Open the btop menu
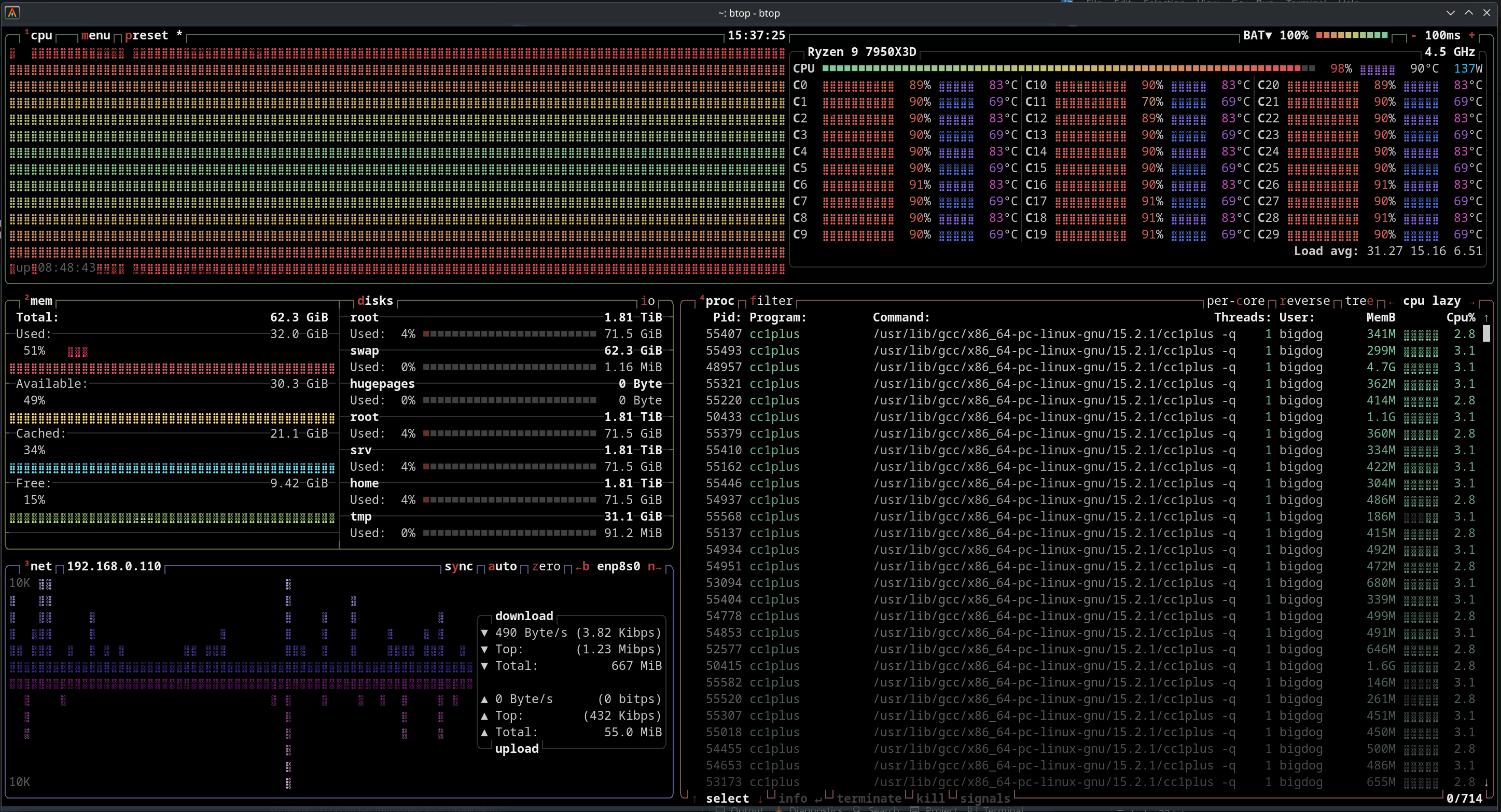Image resolution: width=1501 pixels, height=812 pixels. click(x=95, y=36)
